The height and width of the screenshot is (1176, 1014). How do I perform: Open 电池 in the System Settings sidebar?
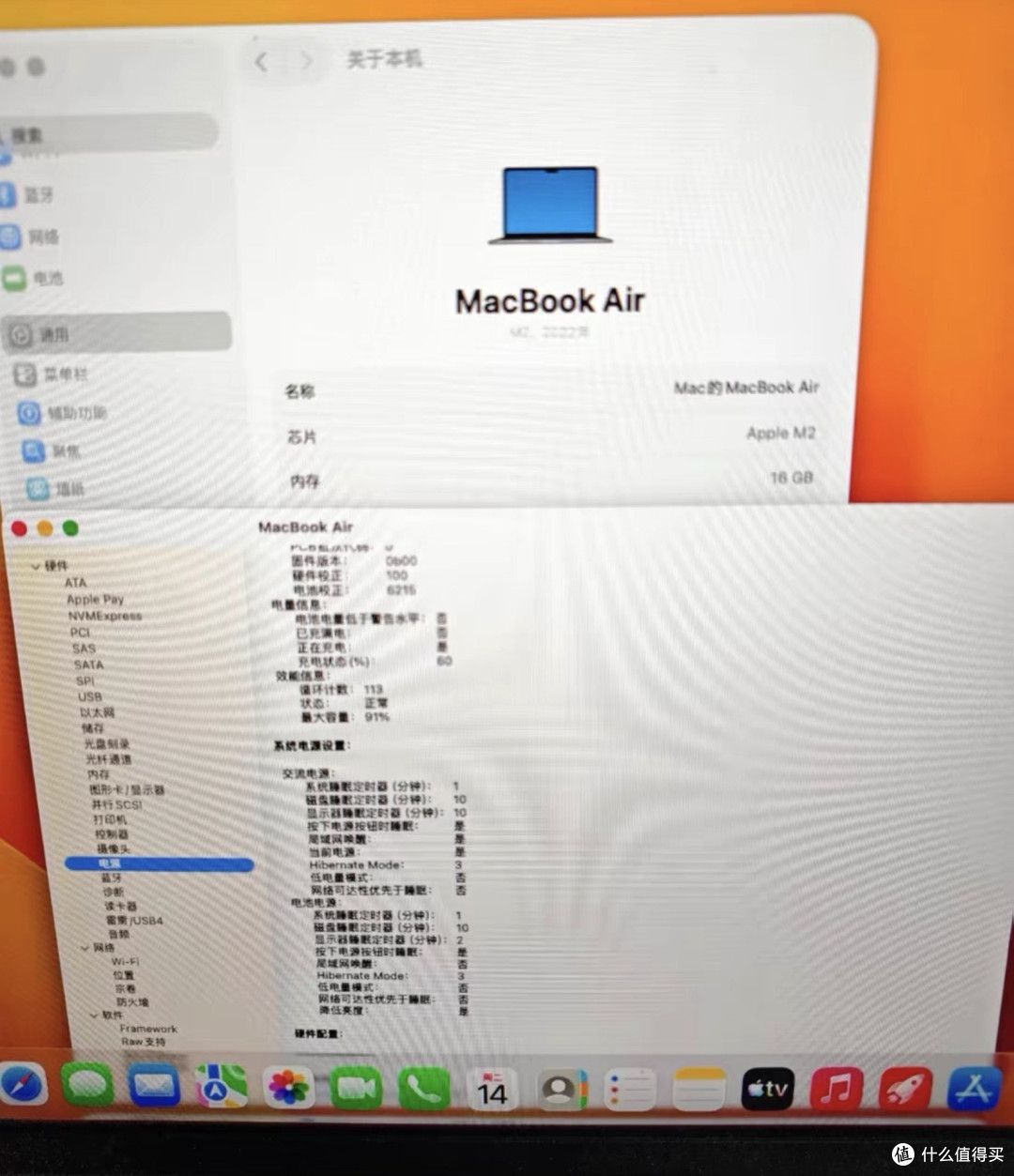point(34,278)
